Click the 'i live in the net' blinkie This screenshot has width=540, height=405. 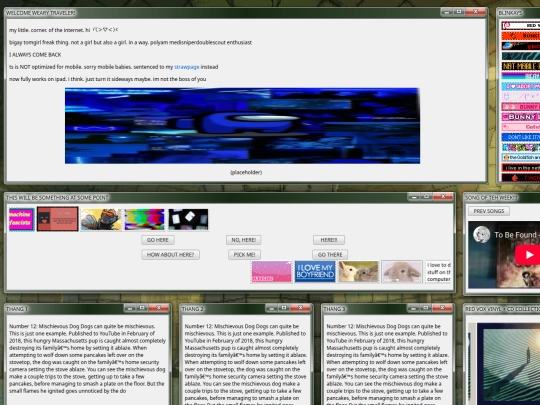(x=521, y=168)
